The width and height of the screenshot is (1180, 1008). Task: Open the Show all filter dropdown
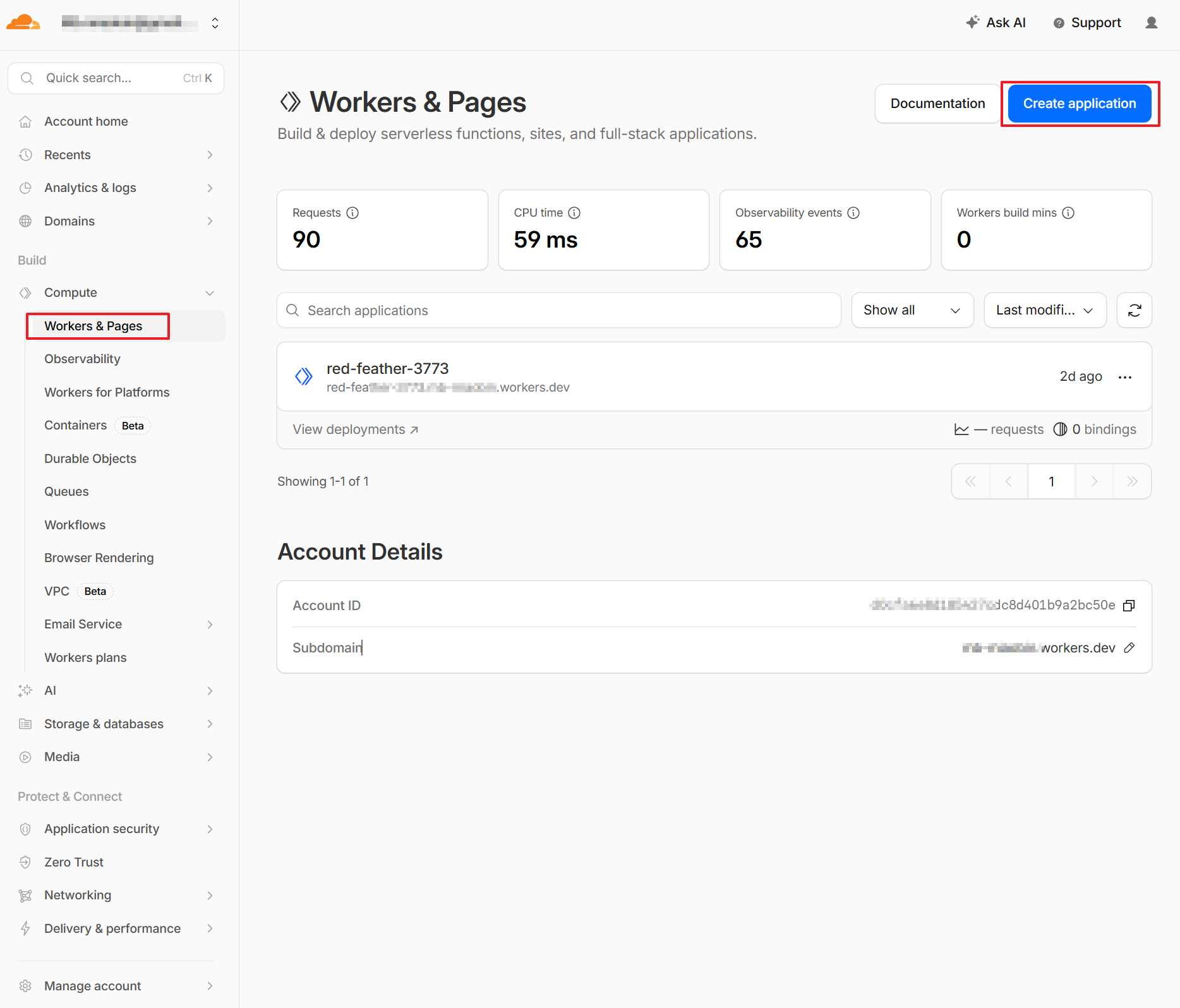(912, 310)
